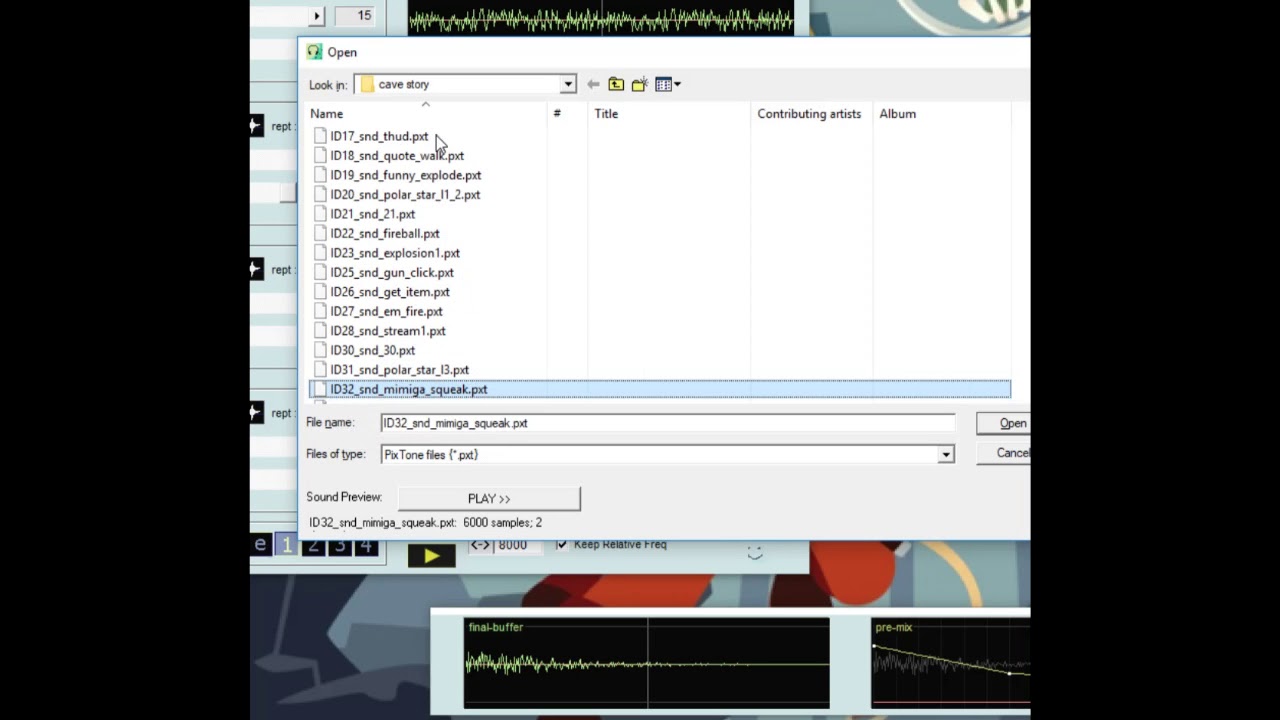The width and height of the screenshot is (1280, 720).
Task: Select file ID26_snd_get_item.pxt
Action: pos(390,292)
